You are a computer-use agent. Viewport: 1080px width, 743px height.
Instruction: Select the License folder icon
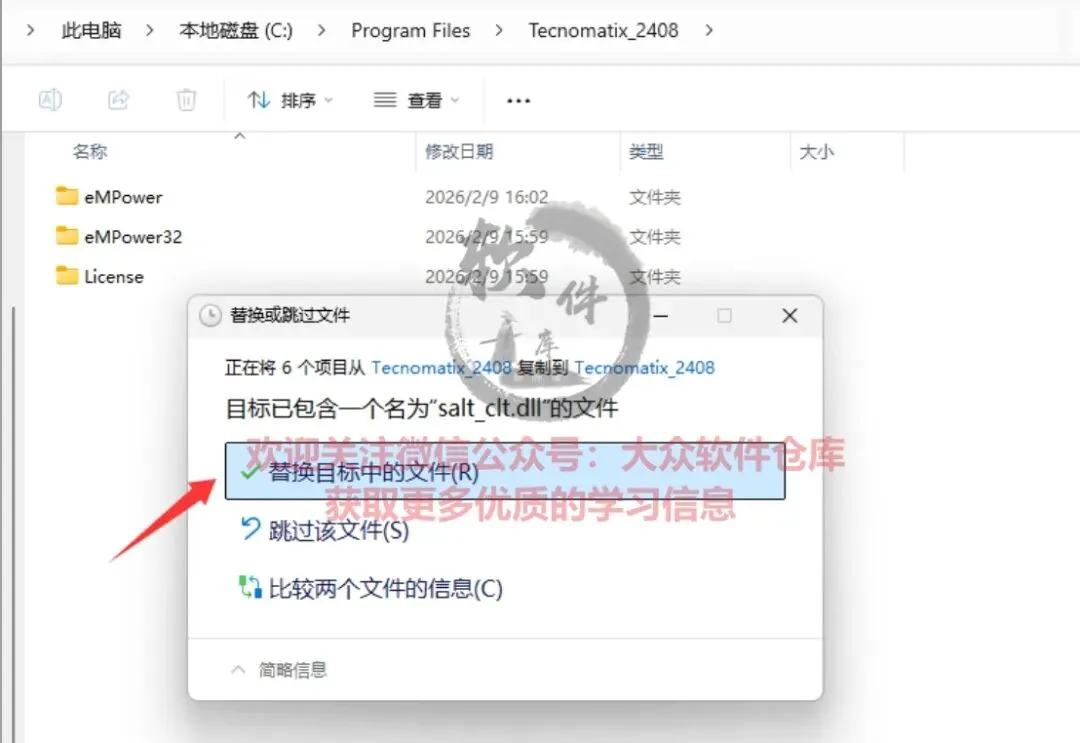(x=67, y=276)
